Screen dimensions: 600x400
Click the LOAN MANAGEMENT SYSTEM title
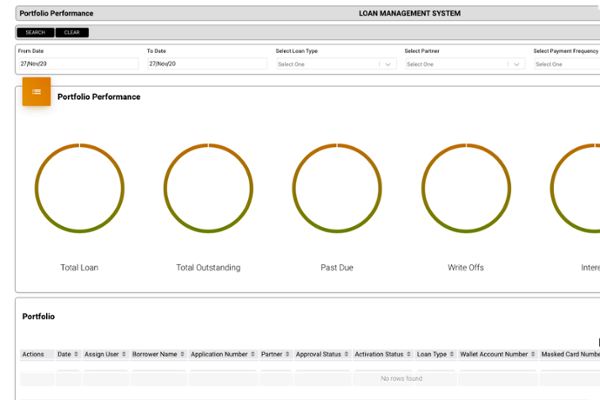point(409,13)
